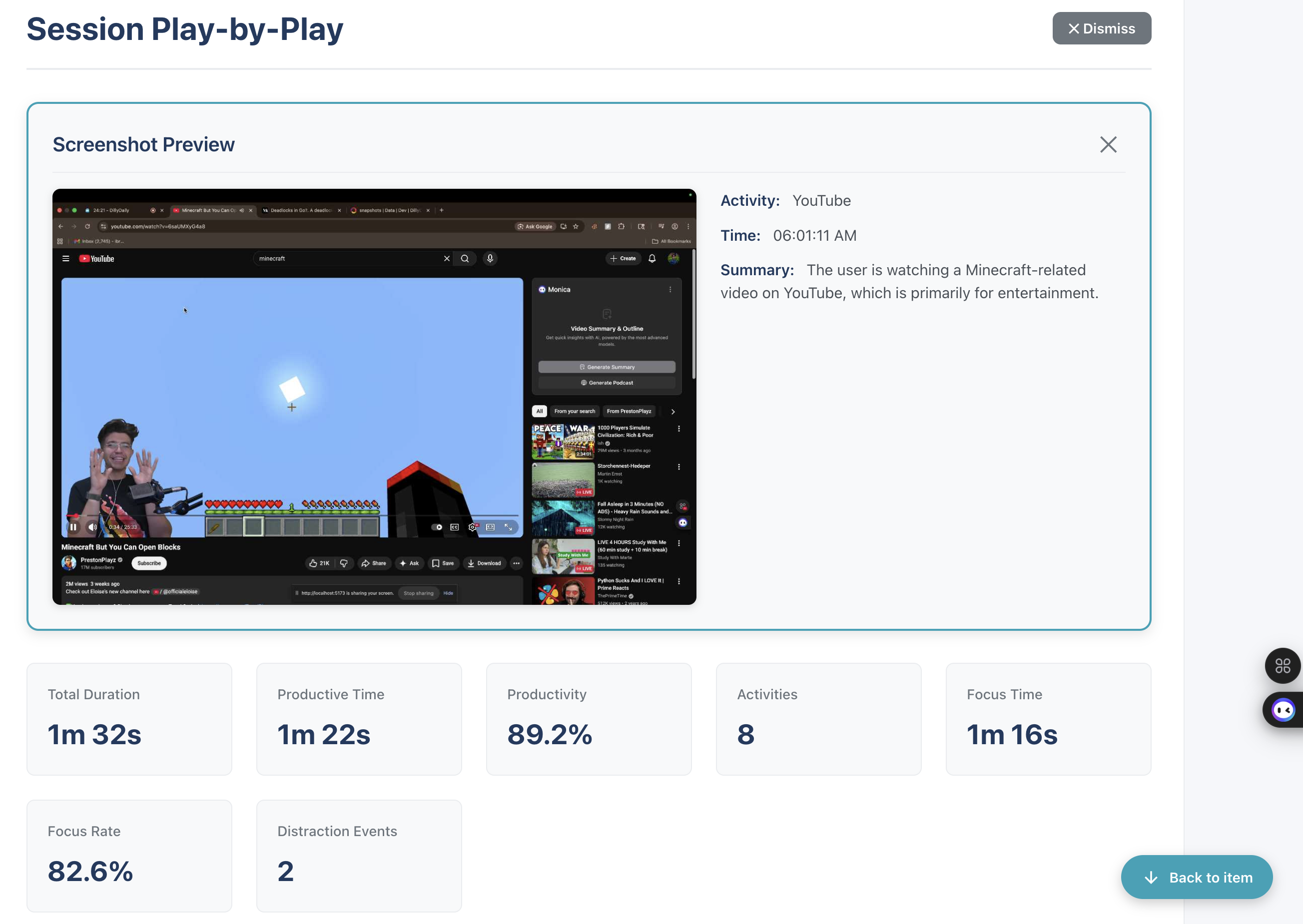Open the player settings gear icon
The width and height of the screenshot is (1303, 924).
(472, 527)
